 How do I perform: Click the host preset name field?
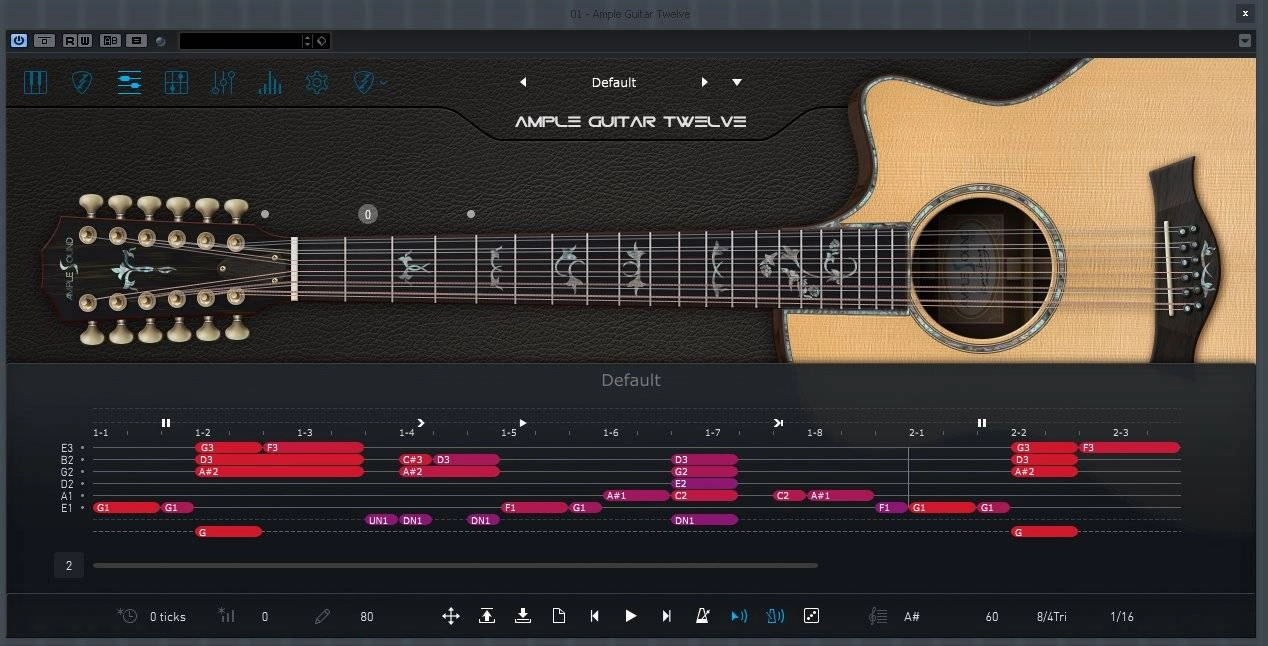coord(241,41)
